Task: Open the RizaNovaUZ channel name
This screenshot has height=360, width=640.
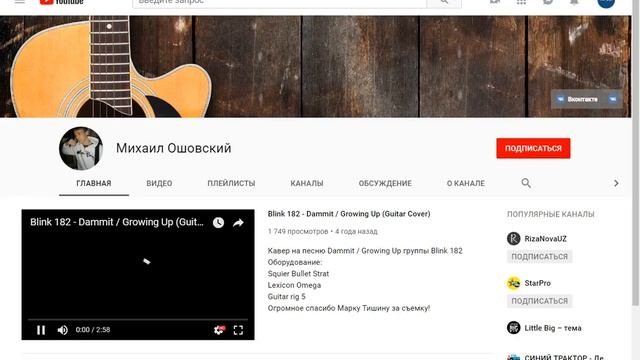Action: coord(545,239)
